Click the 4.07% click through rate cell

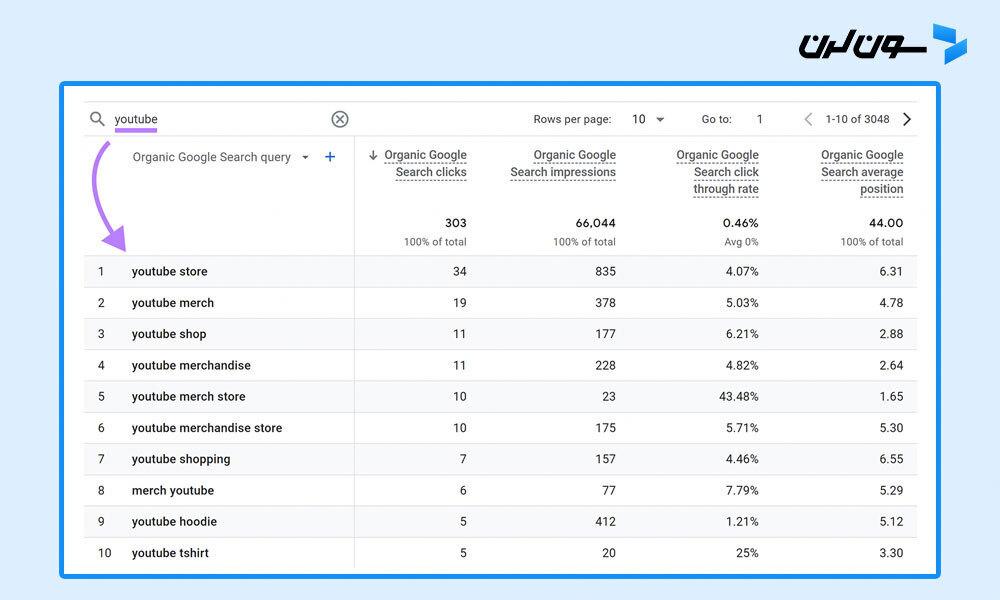coord(742,272)
